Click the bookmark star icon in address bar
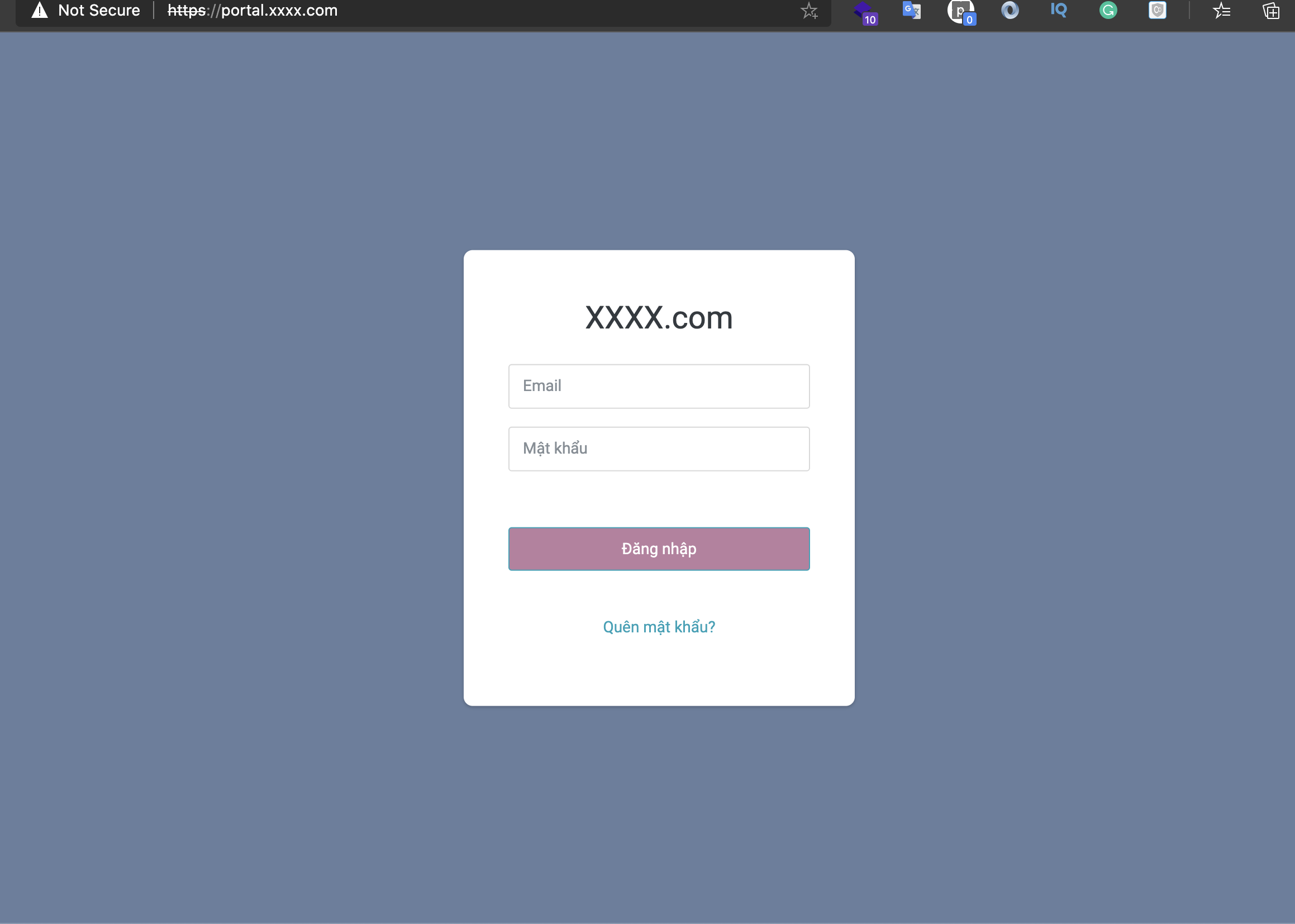This screenshot has width=1295, height=924. pos(808,10)
